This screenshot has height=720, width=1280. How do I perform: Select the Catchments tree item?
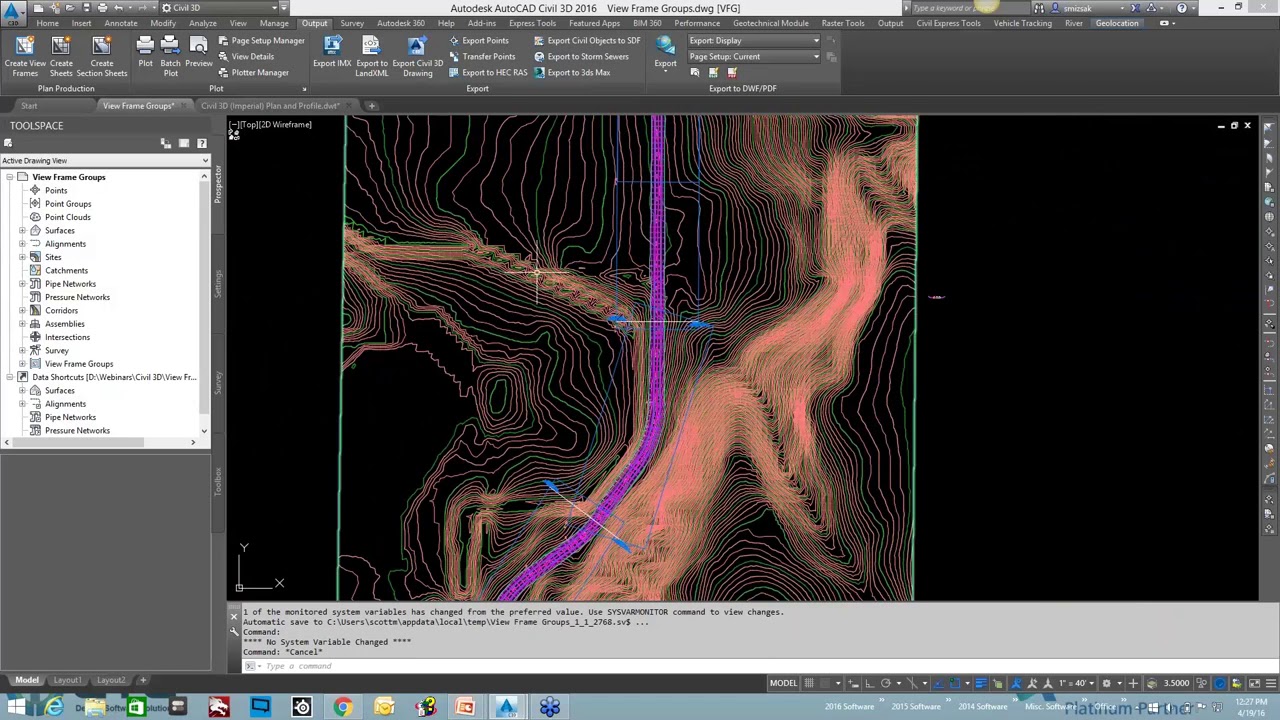click(x=66, y=270)
